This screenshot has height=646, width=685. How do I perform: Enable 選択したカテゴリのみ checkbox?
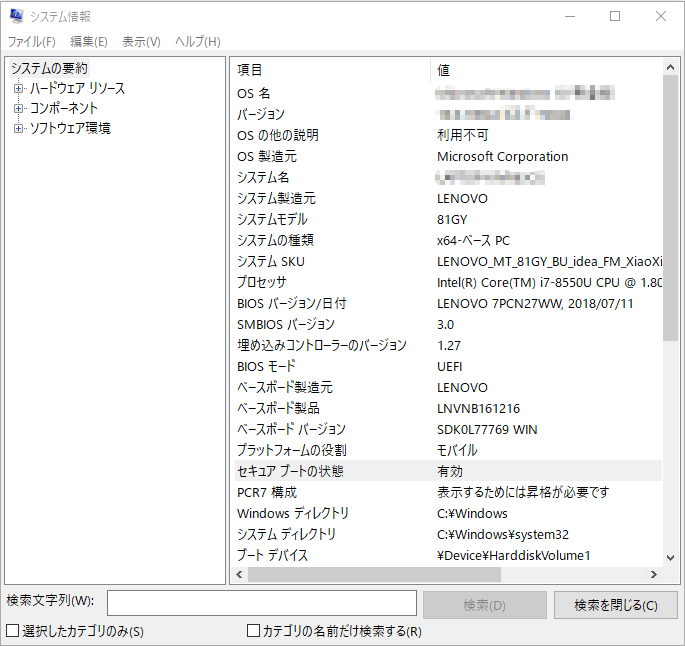click(x=13, y=631)
